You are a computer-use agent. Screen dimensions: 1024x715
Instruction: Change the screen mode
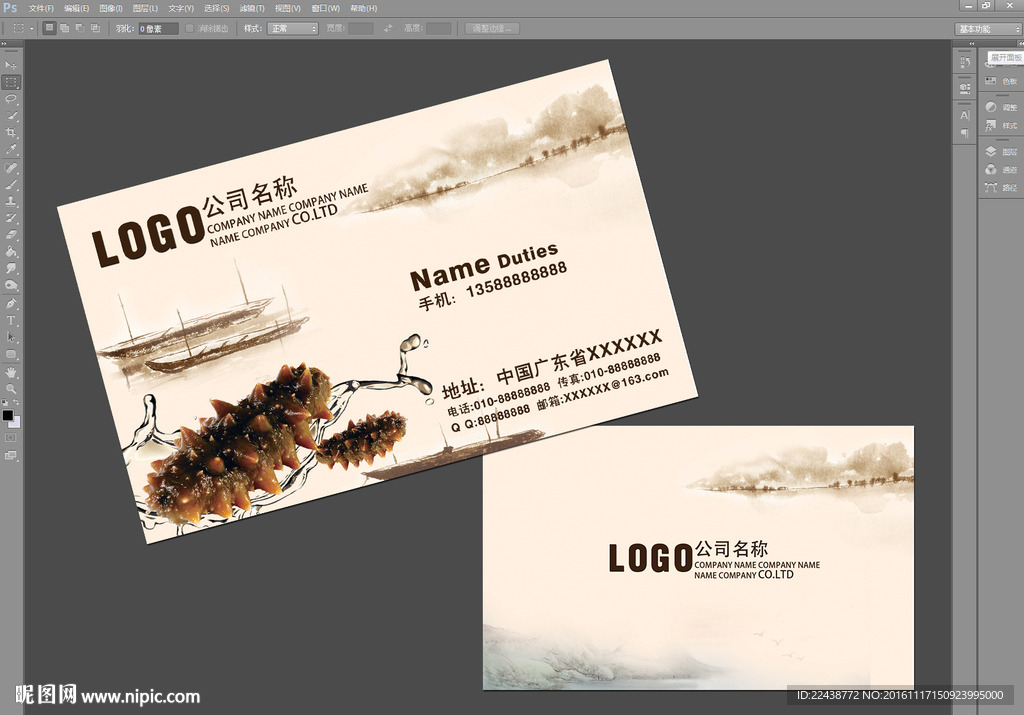[11, 455]
